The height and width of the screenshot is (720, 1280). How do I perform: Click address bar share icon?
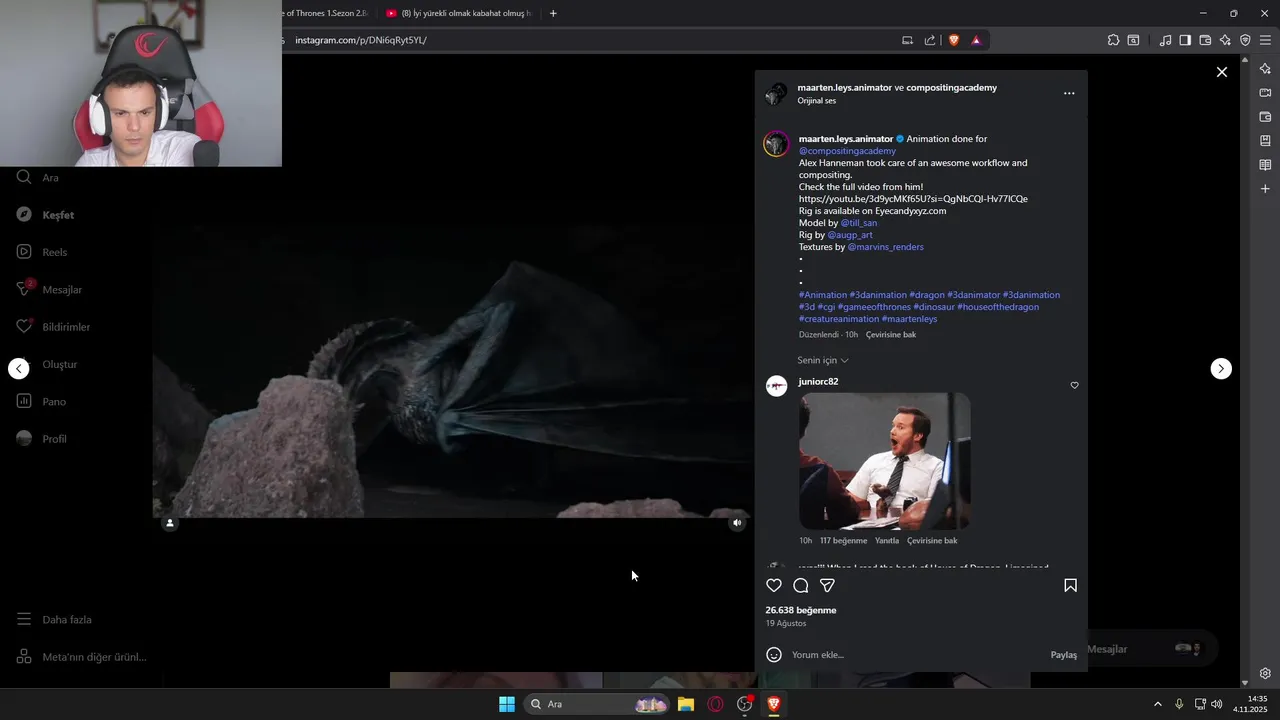[x=930, y=40]
